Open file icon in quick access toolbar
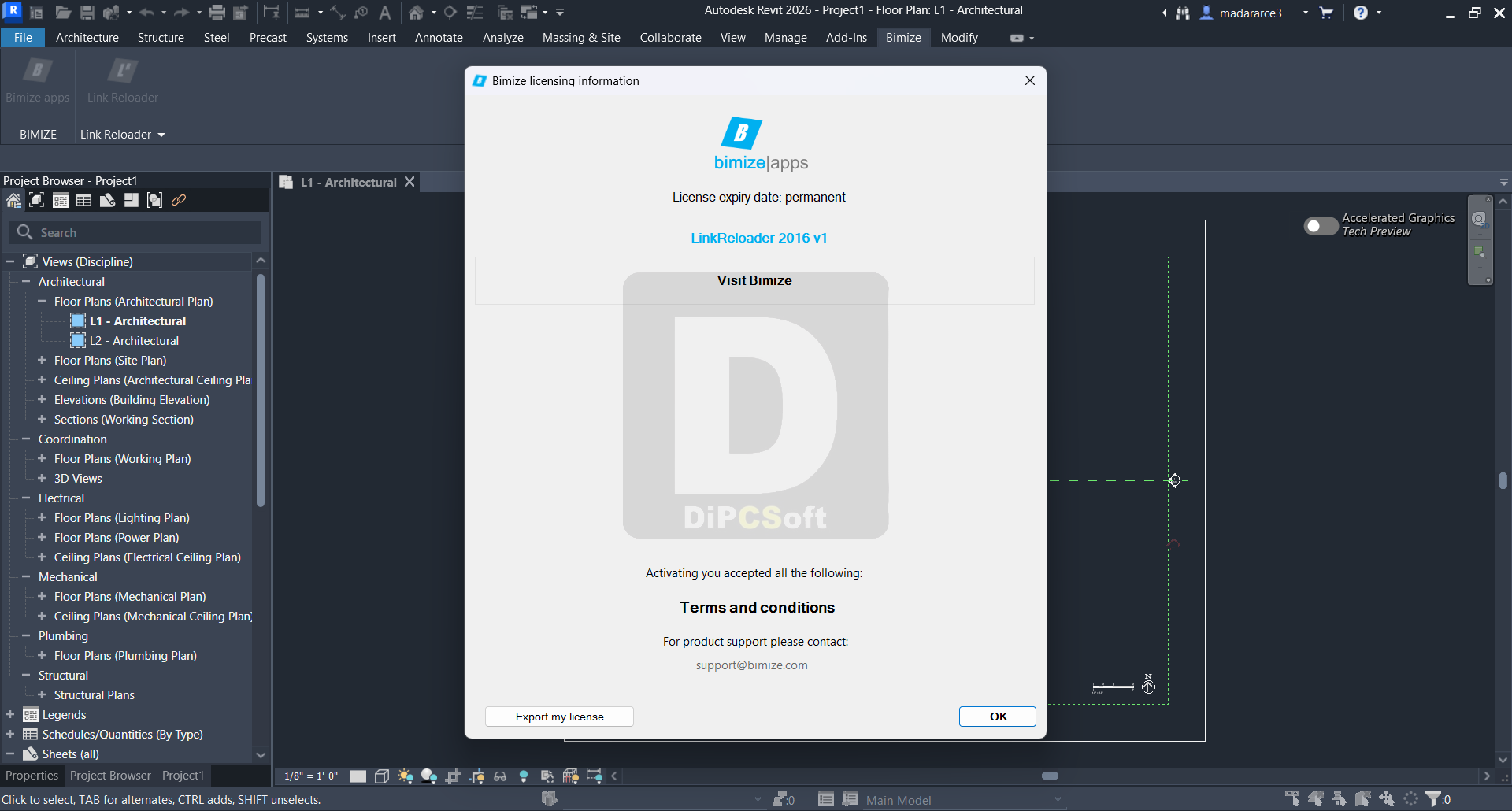This screenshot has height=811, width=1512. pyautogui.click(x=63, y=13)
